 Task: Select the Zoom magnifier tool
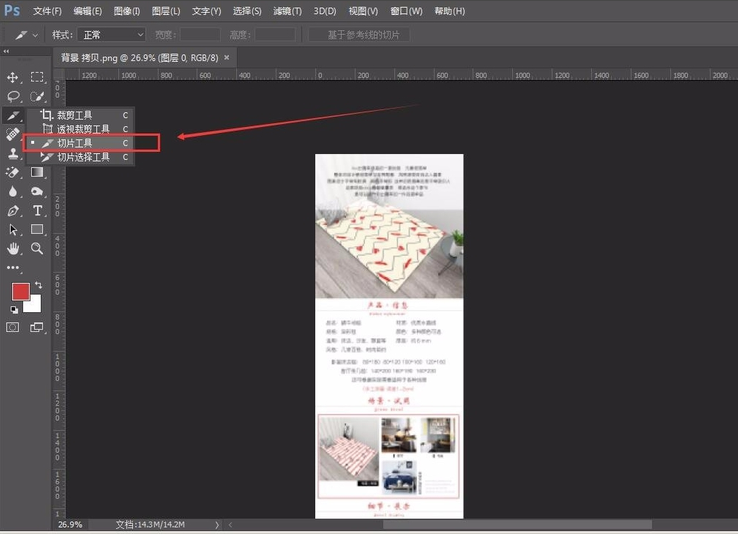click(37, 248)
